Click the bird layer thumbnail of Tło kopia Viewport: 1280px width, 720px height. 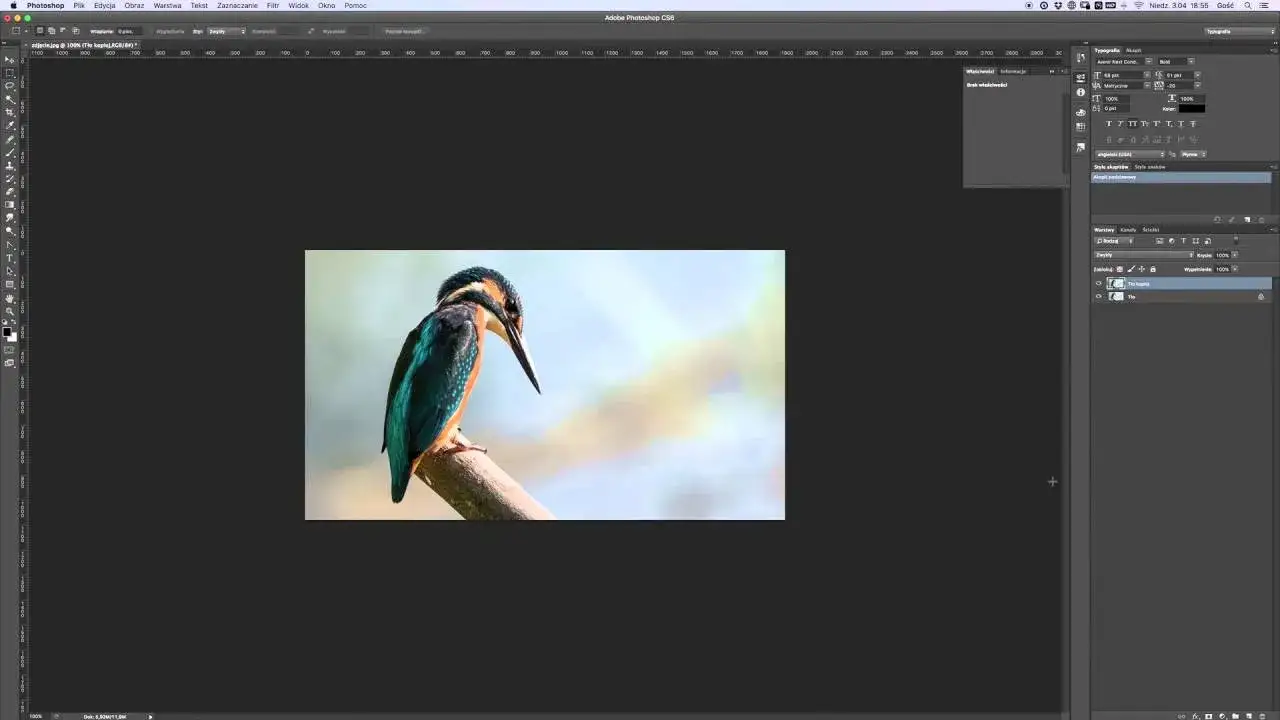click(1117, 283)
